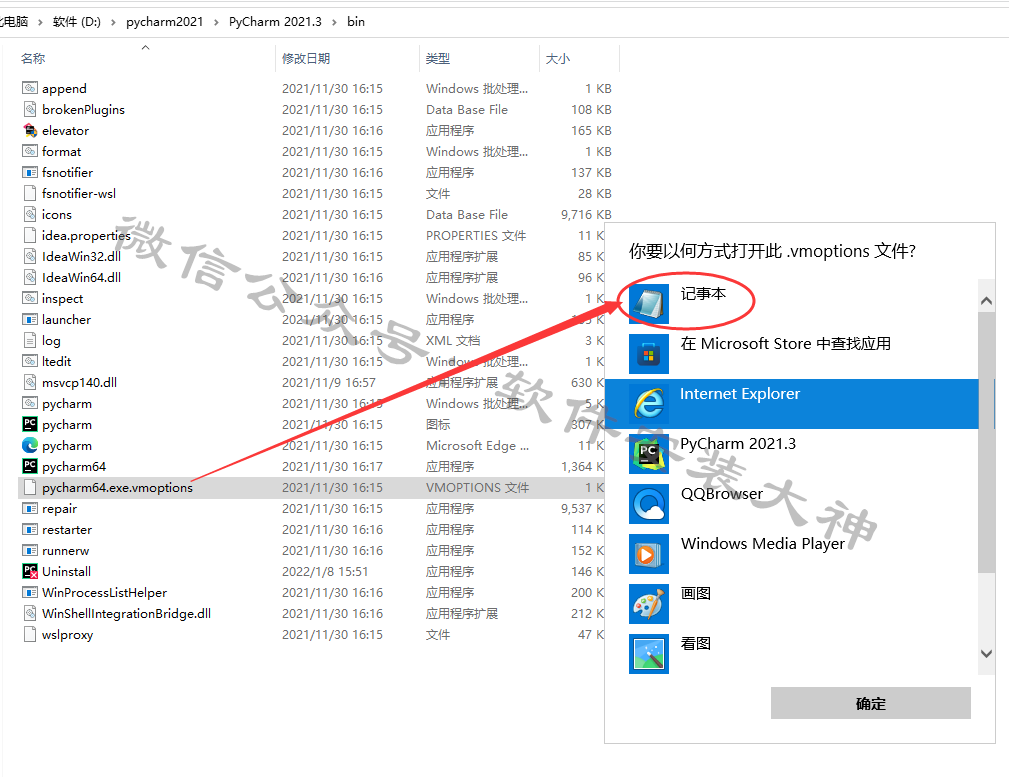Select the 记事本 entry text
Screen dimensions: 1009x777
pyautogui.click(x=703, y=294)
